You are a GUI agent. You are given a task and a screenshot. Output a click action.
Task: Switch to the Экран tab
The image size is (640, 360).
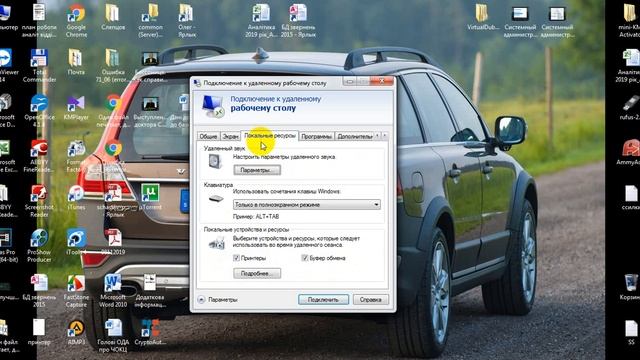[230, 136]
